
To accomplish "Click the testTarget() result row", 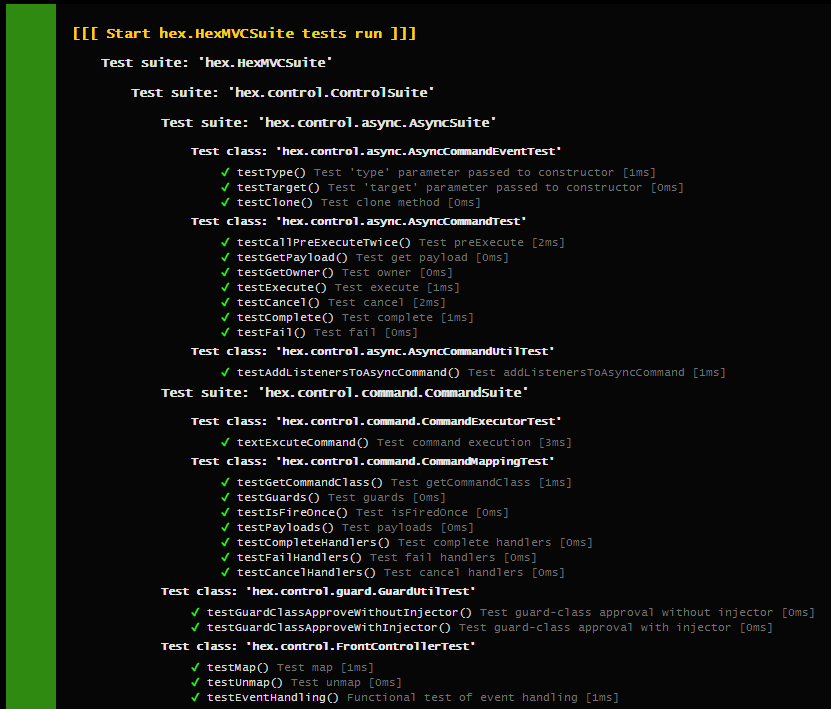I will coord(452,188).
